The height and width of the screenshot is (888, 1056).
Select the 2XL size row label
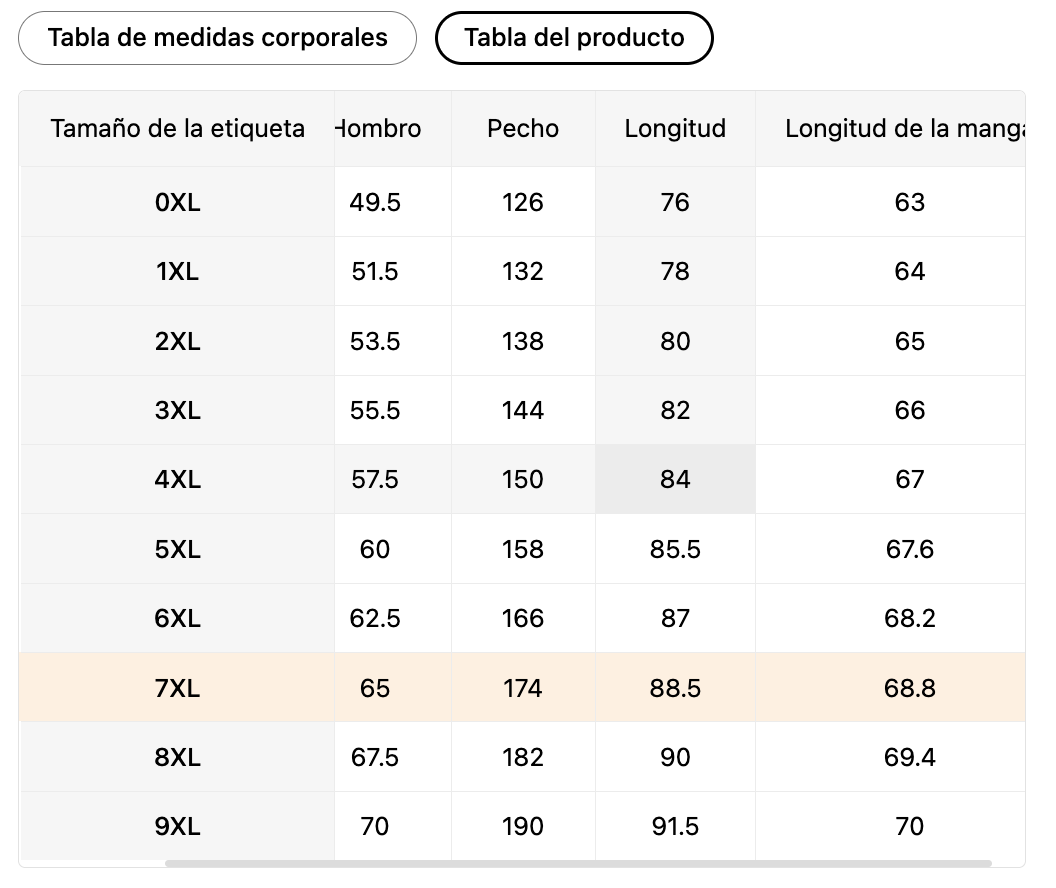tap(178, 342)
